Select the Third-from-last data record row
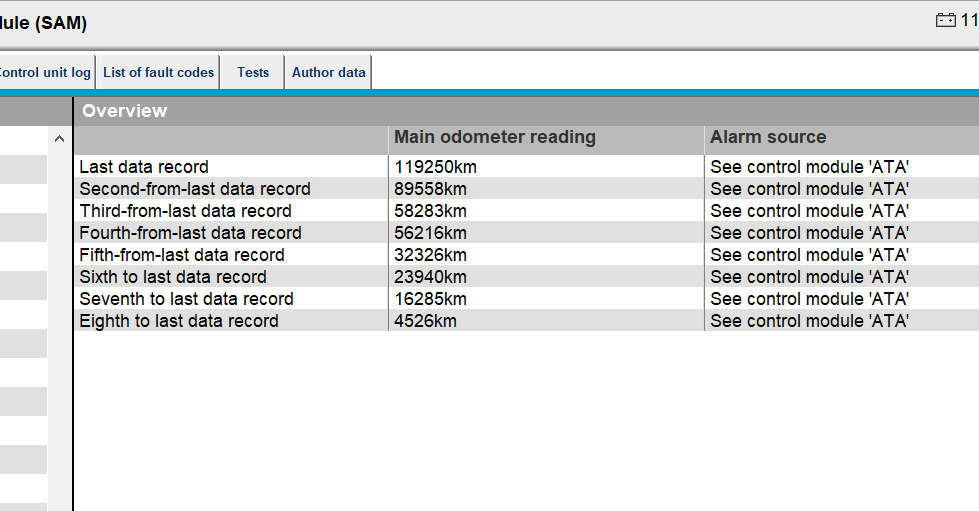The image size is (979, 511). [x=185, y=211]
